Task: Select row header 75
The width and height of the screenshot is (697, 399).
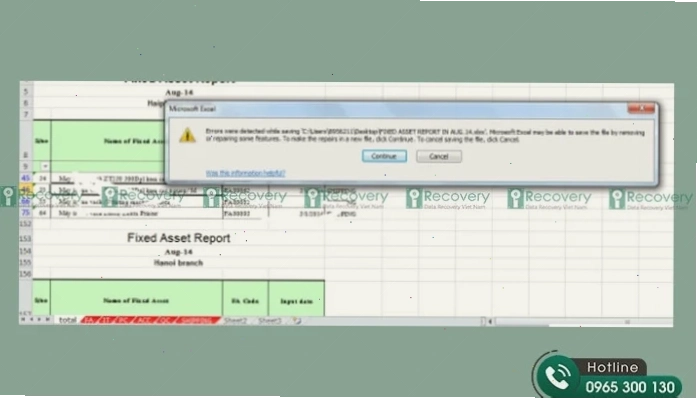Action: [x=26, y=213]
